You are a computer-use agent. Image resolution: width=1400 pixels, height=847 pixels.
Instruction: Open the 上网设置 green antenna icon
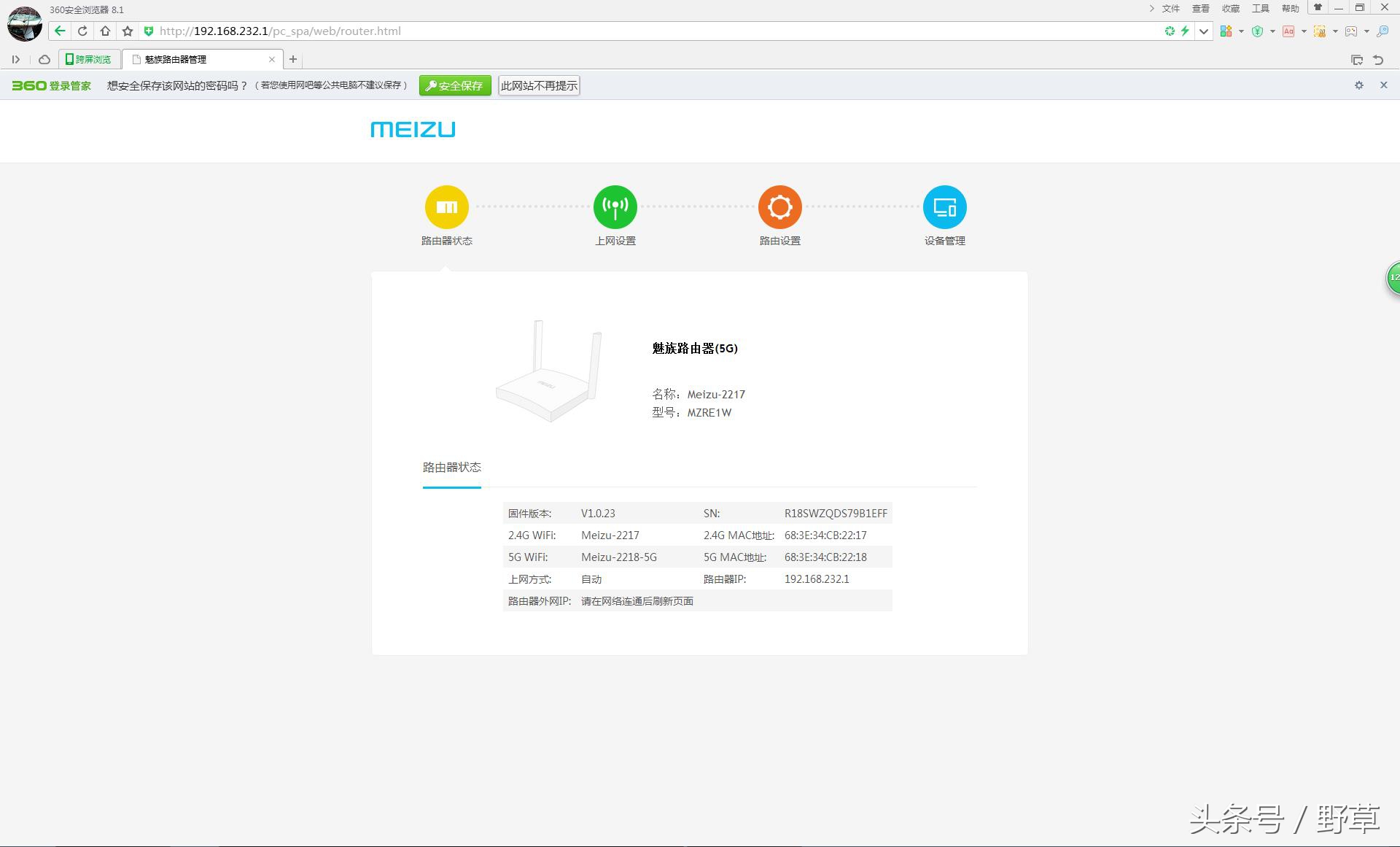click(x=615, y=207)
